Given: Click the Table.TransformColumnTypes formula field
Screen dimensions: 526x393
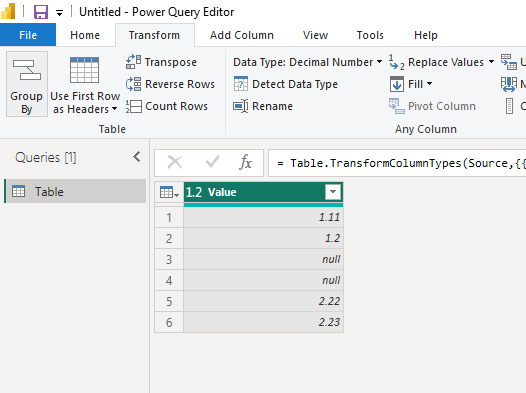Looking at the screenshot, I should click(397, 163).
